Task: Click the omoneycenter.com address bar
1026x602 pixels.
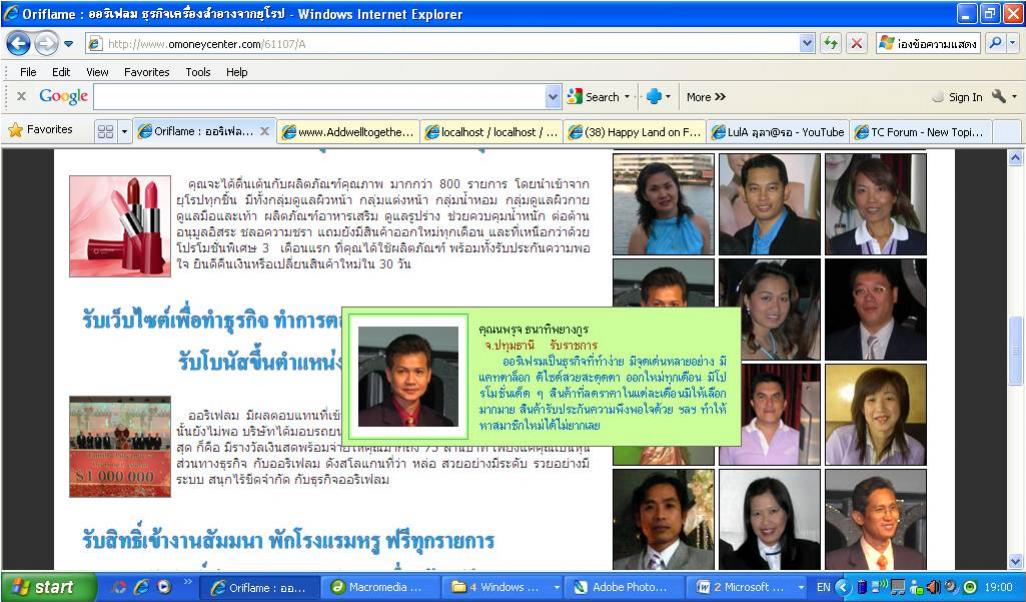Action: point(442,44)
